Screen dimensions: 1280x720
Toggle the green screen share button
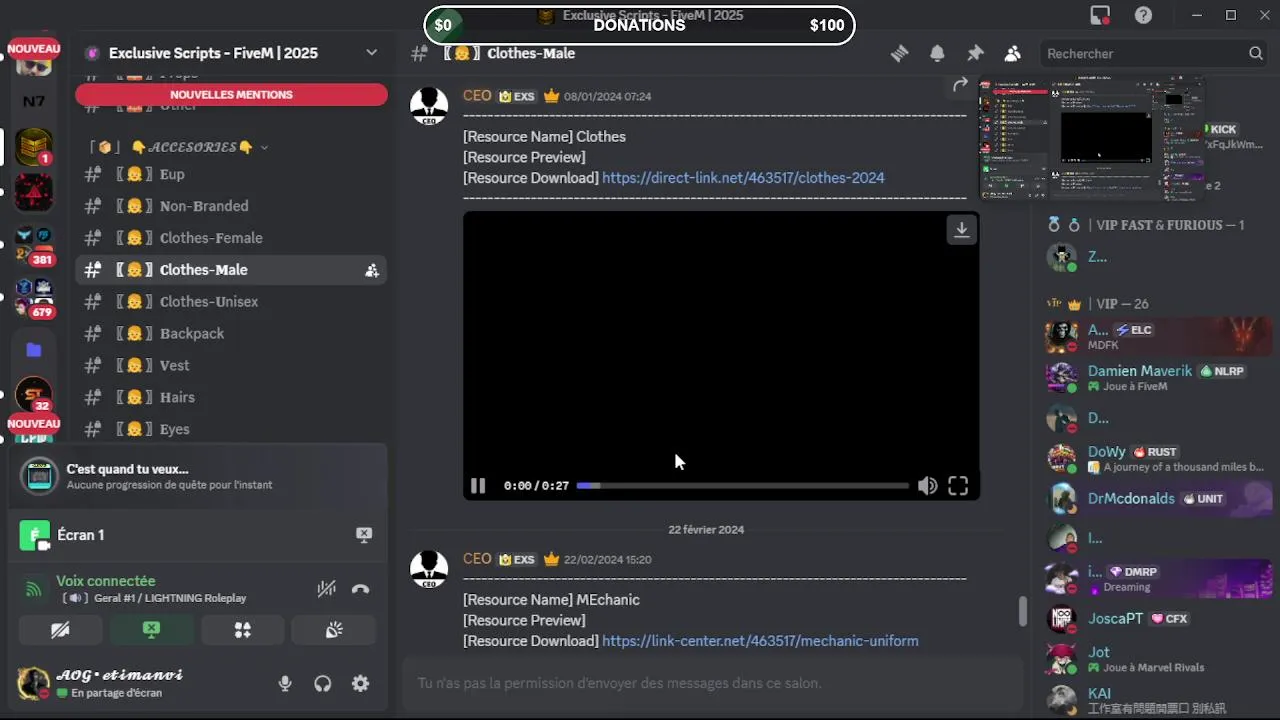(151, 630)
